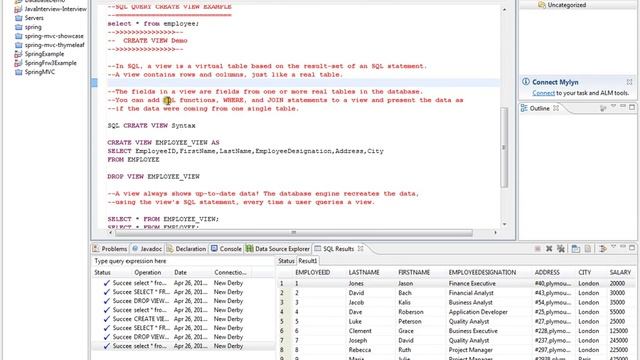
Task: Remove selected result with the single X icon
Action: 549,249
